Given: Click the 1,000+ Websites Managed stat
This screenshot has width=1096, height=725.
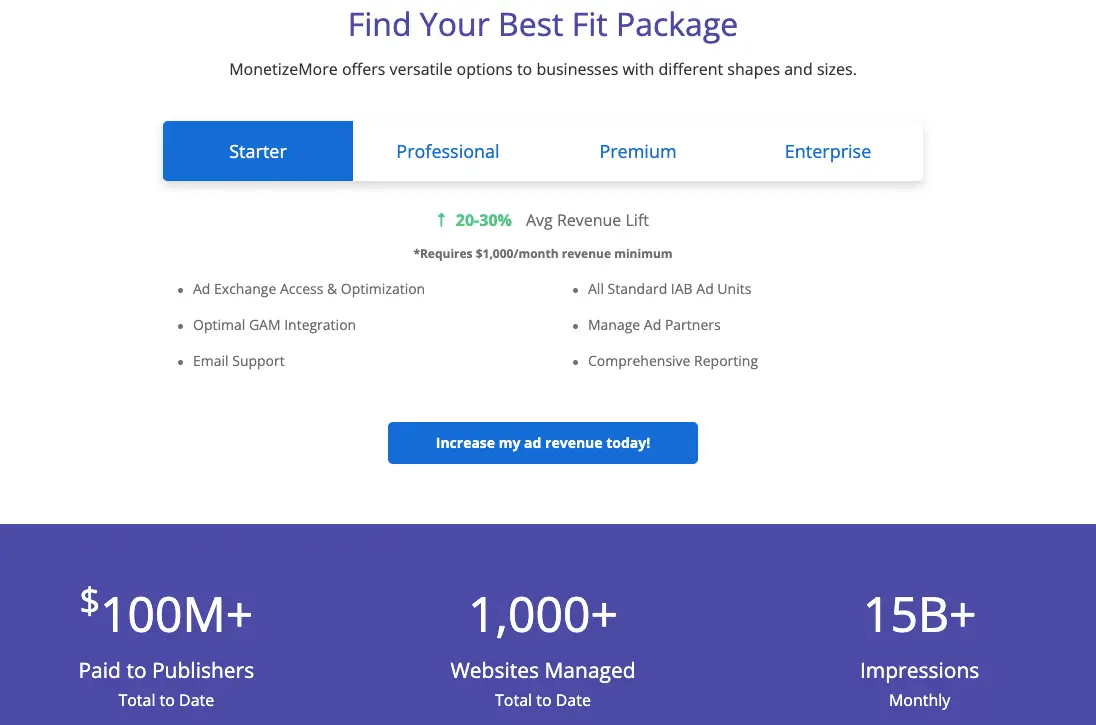Looking at the screenshot, I should (x=543, y=616).
